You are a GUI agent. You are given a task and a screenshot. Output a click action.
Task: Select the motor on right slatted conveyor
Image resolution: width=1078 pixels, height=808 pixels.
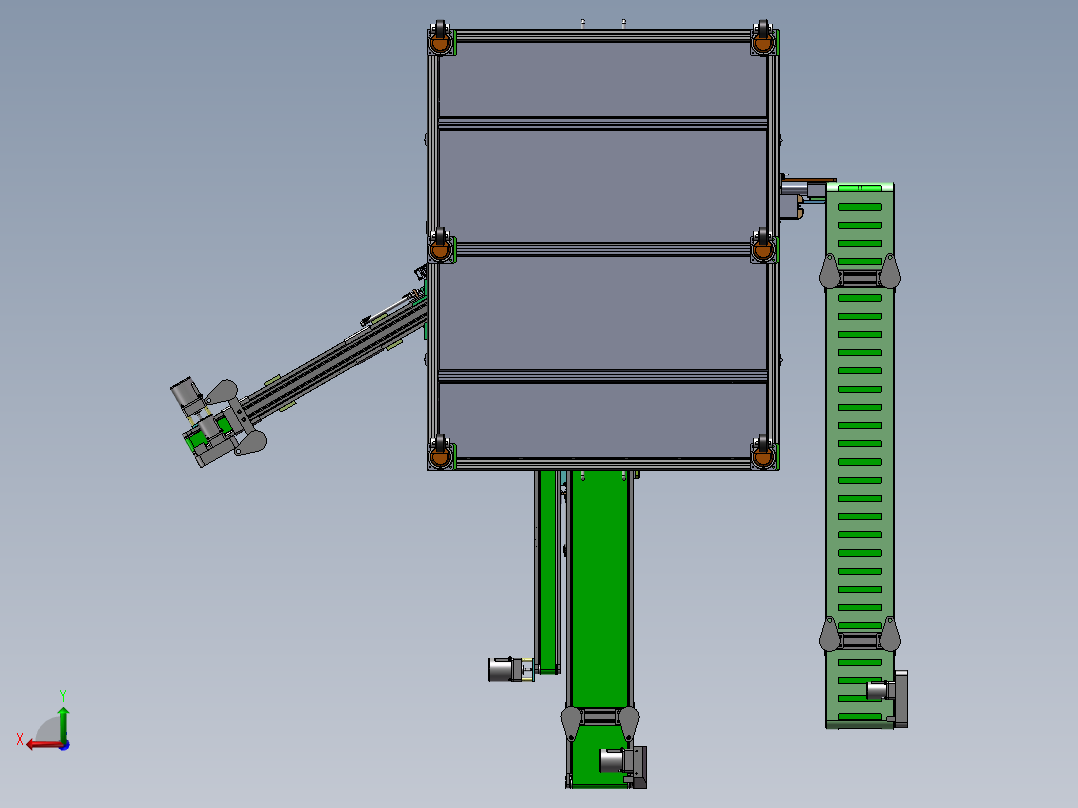879,691
